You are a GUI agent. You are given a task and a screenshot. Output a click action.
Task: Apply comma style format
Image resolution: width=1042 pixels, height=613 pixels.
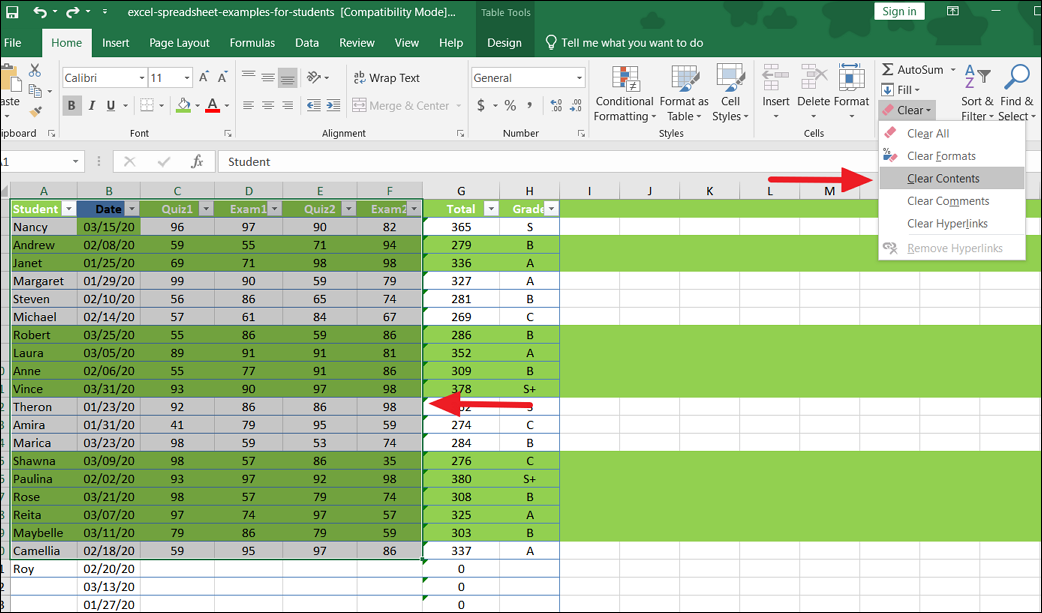click(x=530, y=106)
